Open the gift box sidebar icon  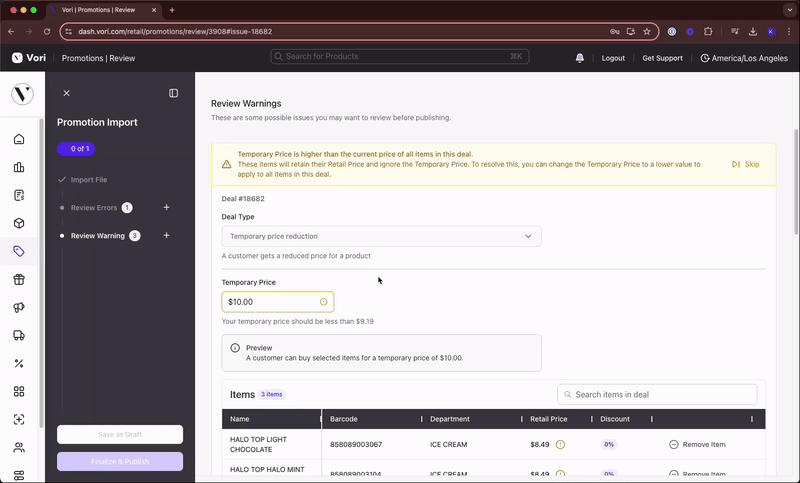[x=19, y=279]
